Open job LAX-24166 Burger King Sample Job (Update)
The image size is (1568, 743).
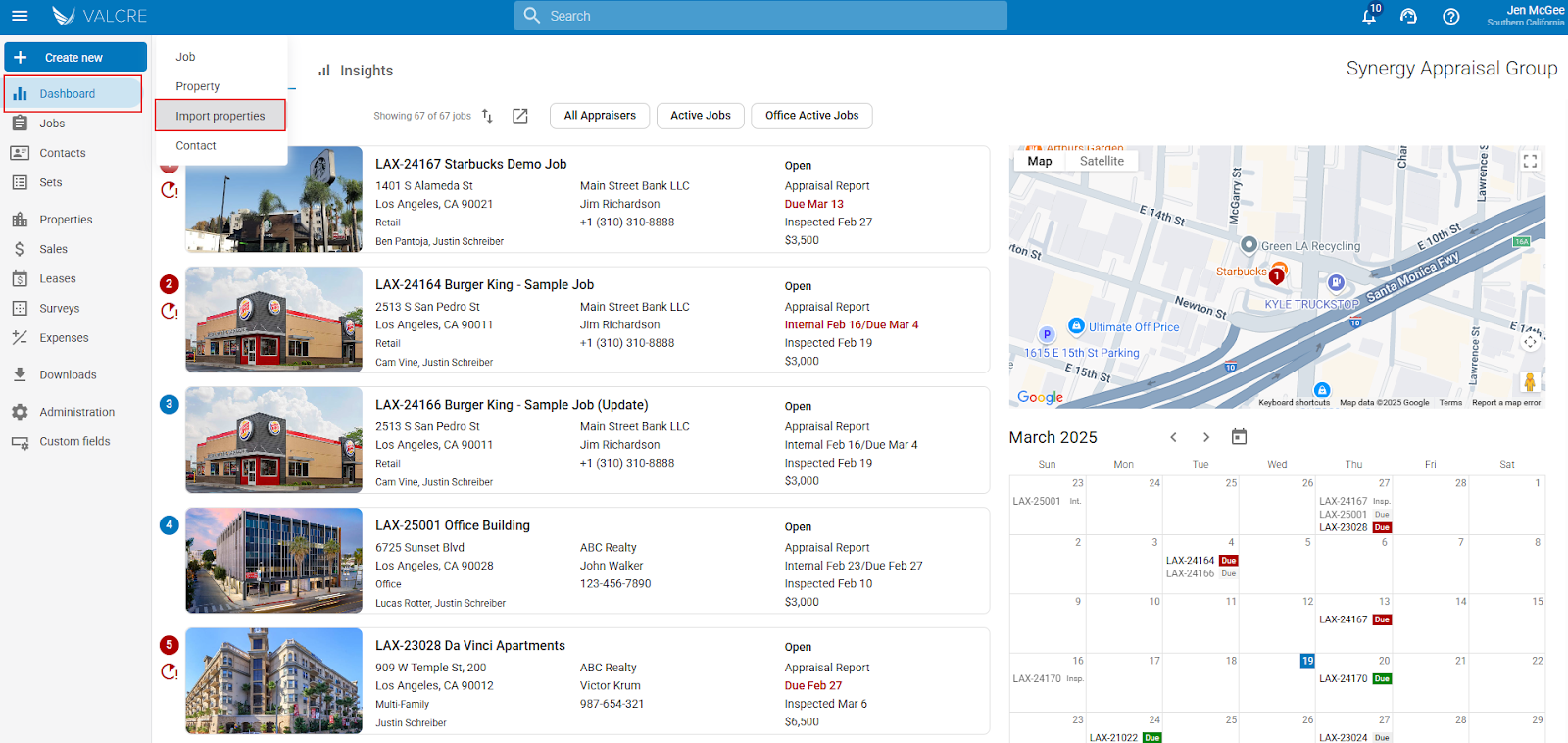click(512, 405)
